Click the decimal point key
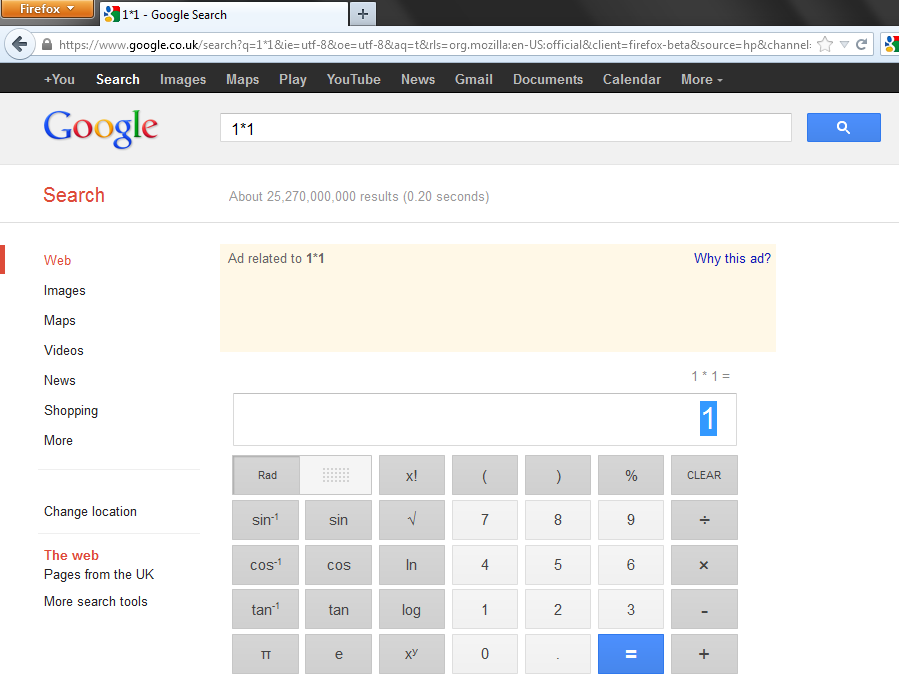The width and height of the screenshot is (899, 693). [x=558, y=654]
